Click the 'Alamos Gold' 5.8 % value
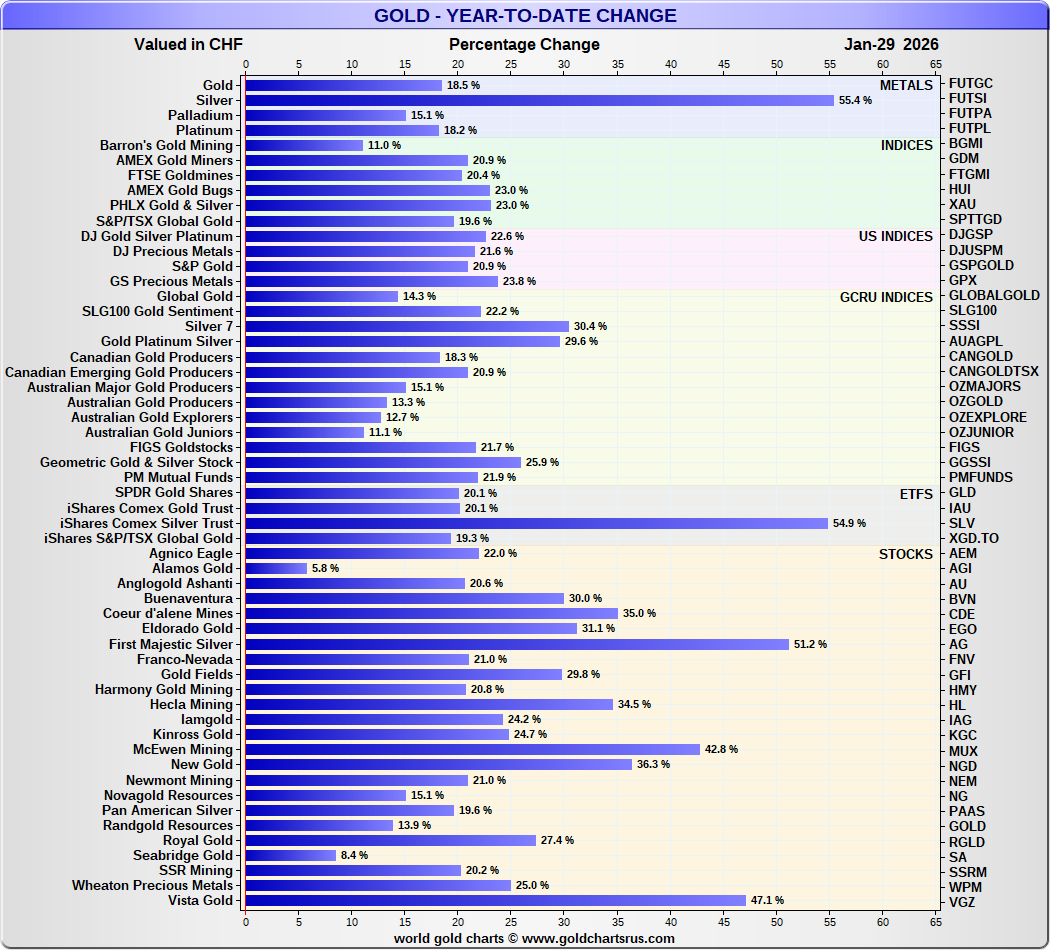1050x950 pixels. coord(325,568)
